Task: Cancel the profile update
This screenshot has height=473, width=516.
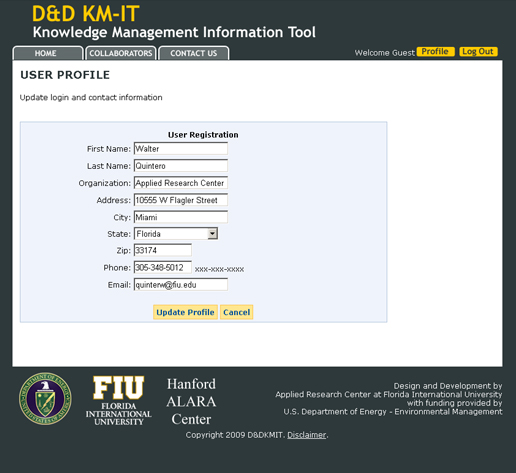Action: [236, 312]
